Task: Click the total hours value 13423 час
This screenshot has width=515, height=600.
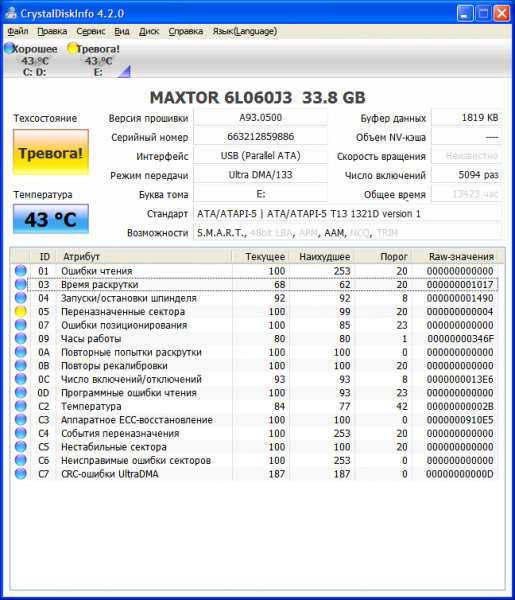Action: 466,194
